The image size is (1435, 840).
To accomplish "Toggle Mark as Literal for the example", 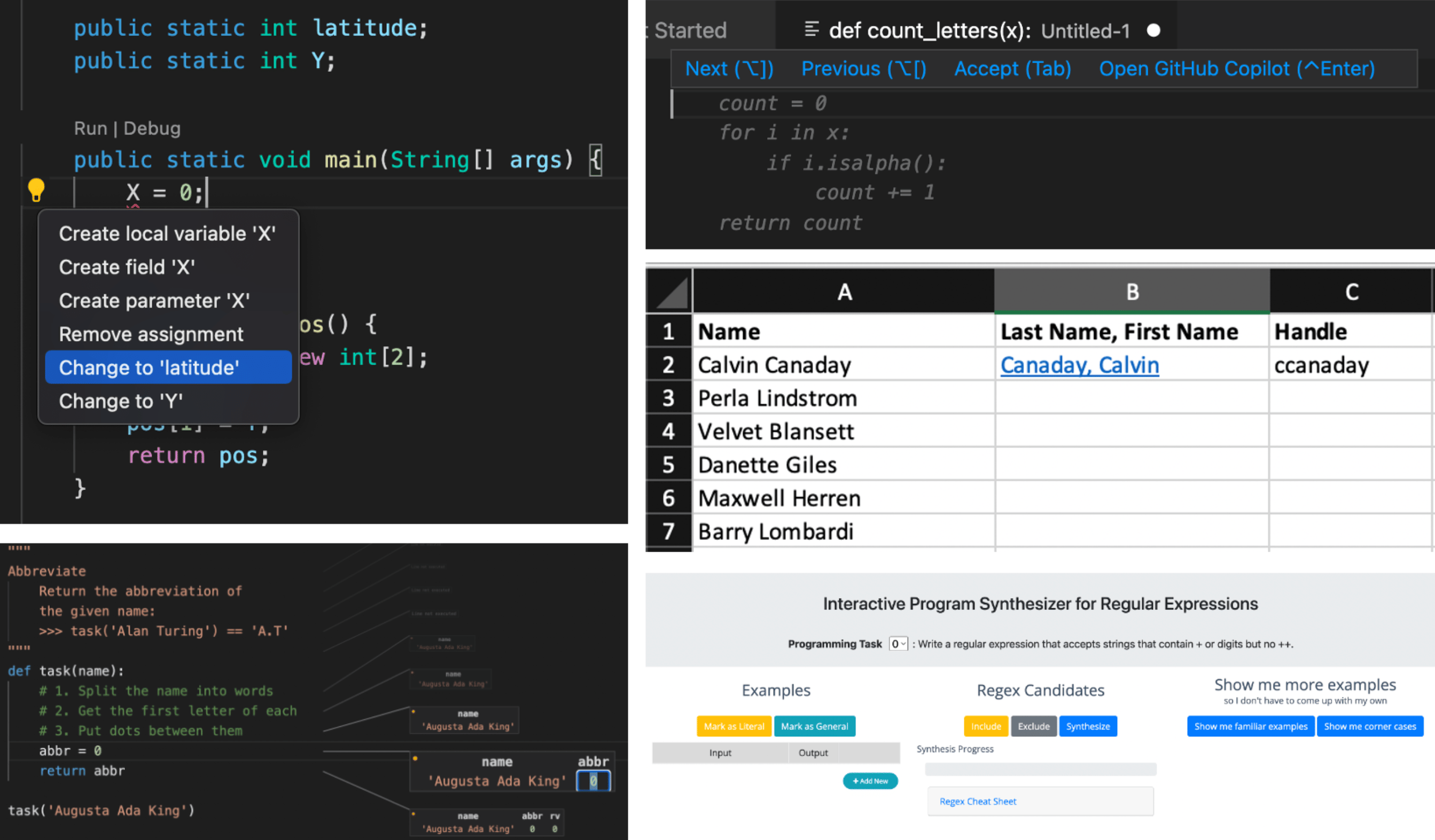I will (734, 726).
